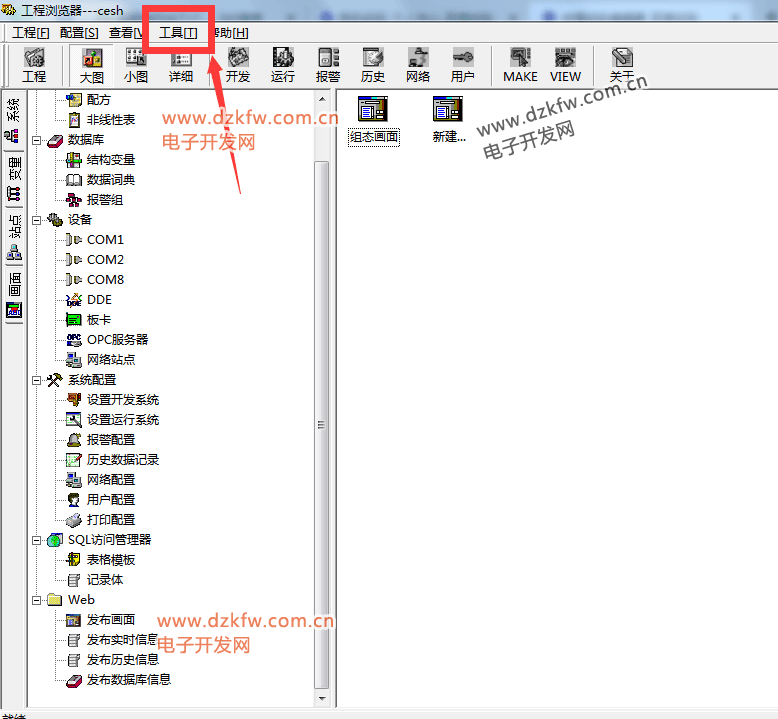Click the 网络 (network) toolbar icon
Image resolution: width=778 pixels, height=719 pixels.
pyautogui.click(x=418, y=65)
